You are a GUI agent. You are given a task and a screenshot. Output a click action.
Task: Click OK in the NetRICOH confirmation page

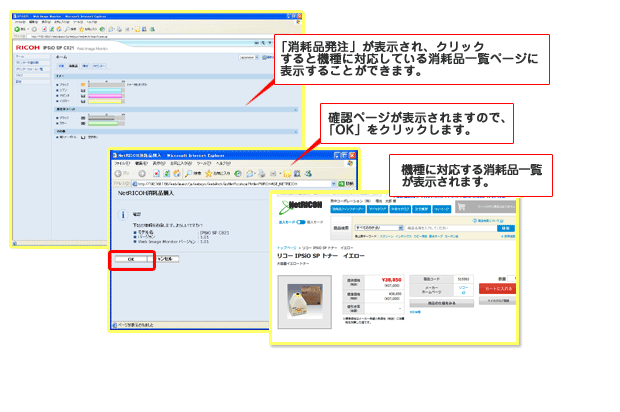pos(131,259)
